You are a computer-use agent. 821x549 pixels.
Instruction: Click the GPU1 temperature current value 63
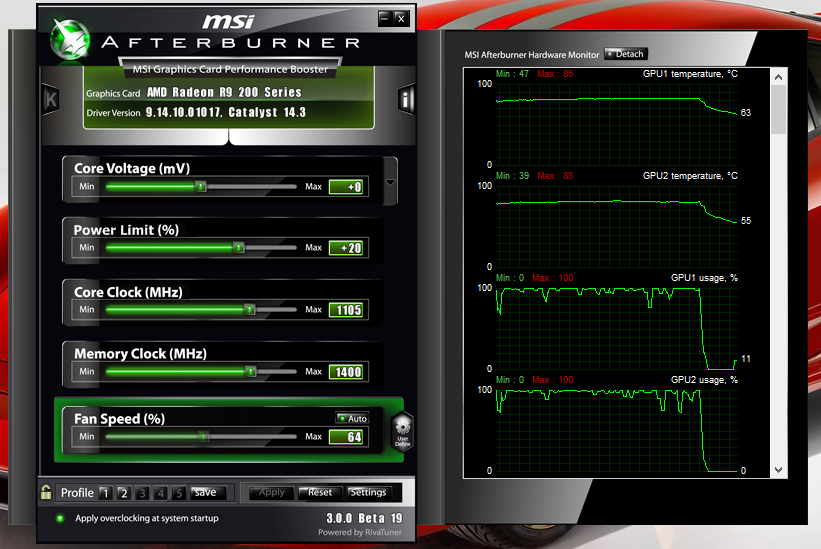[746, 113]
